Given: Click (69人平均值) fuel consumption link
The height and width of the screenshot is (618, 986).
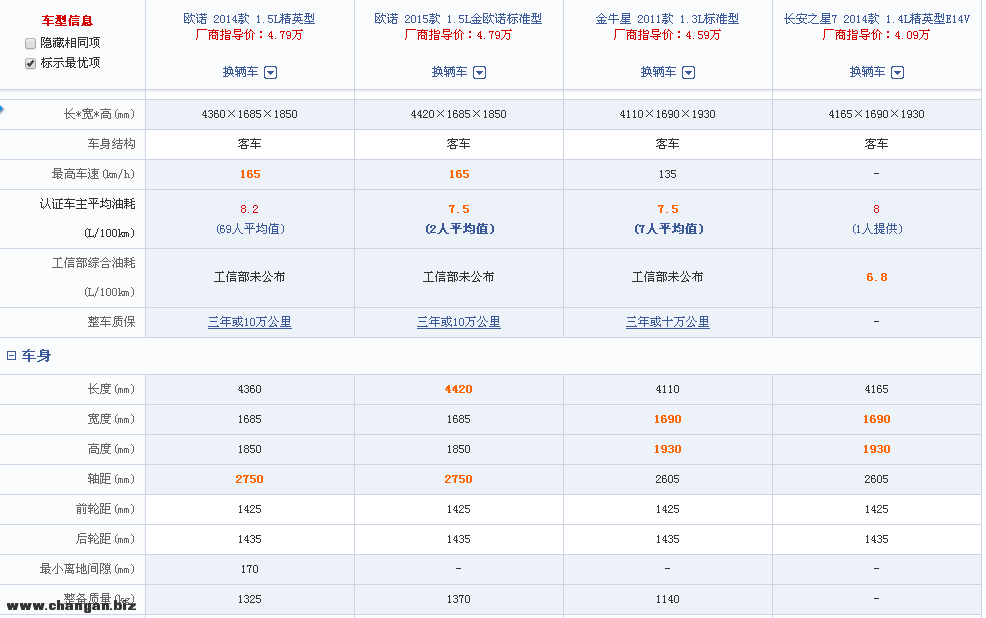Looking at the screenshot, I should [250, 229].
